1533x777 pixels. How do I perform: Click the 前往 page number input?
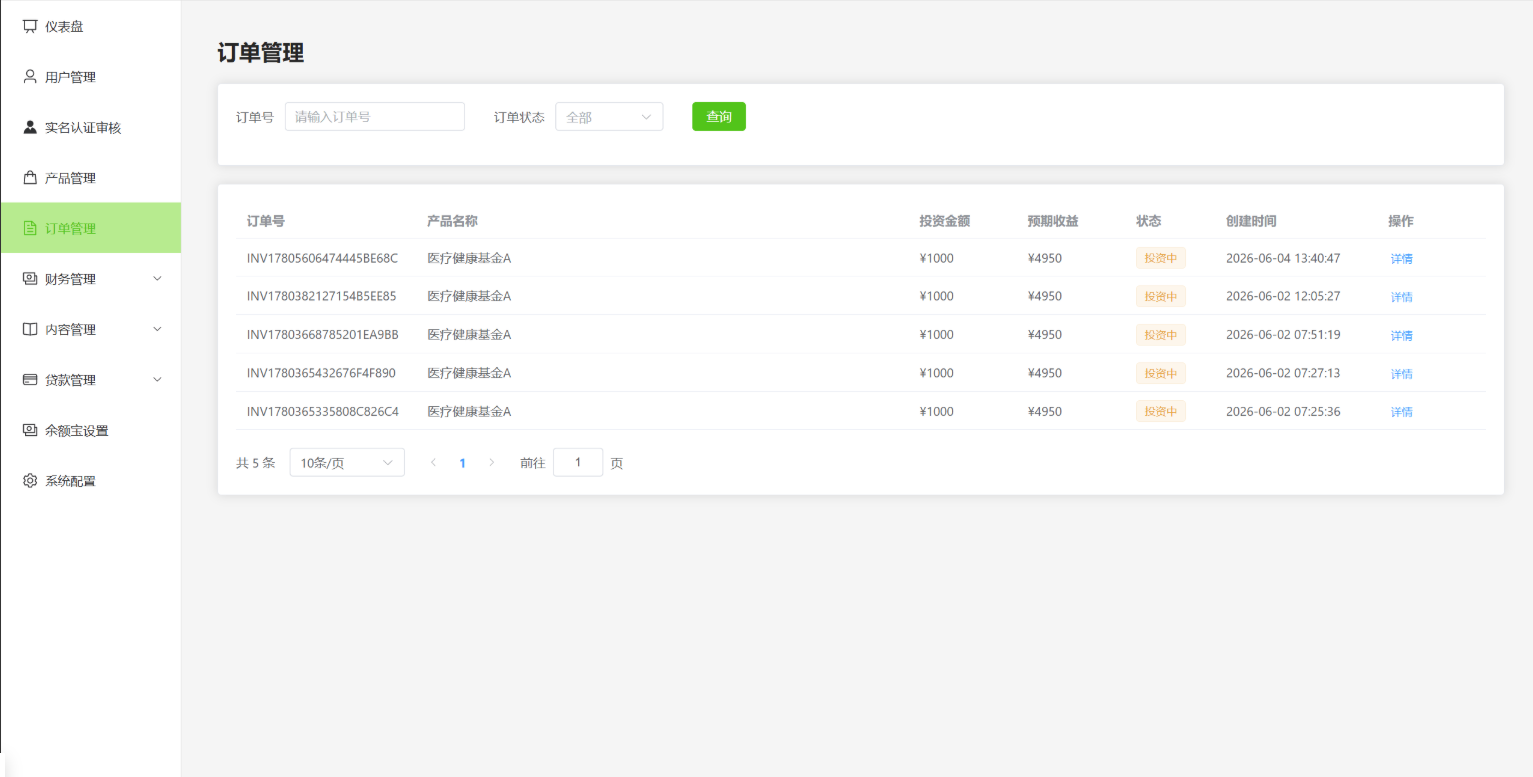point(578,462)
